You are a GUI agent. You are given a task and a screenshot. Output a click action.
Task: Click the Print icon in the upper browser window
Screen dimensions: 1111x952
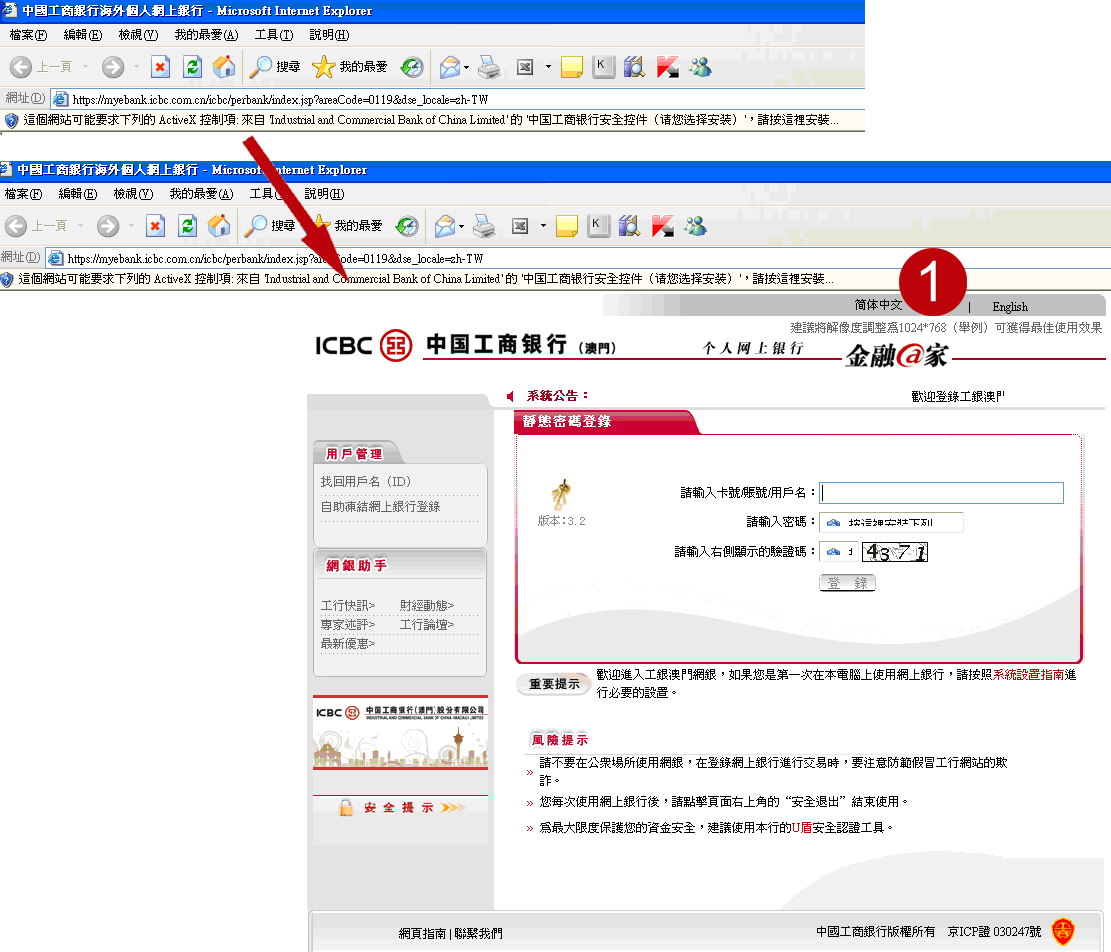[x=489, y=67]
